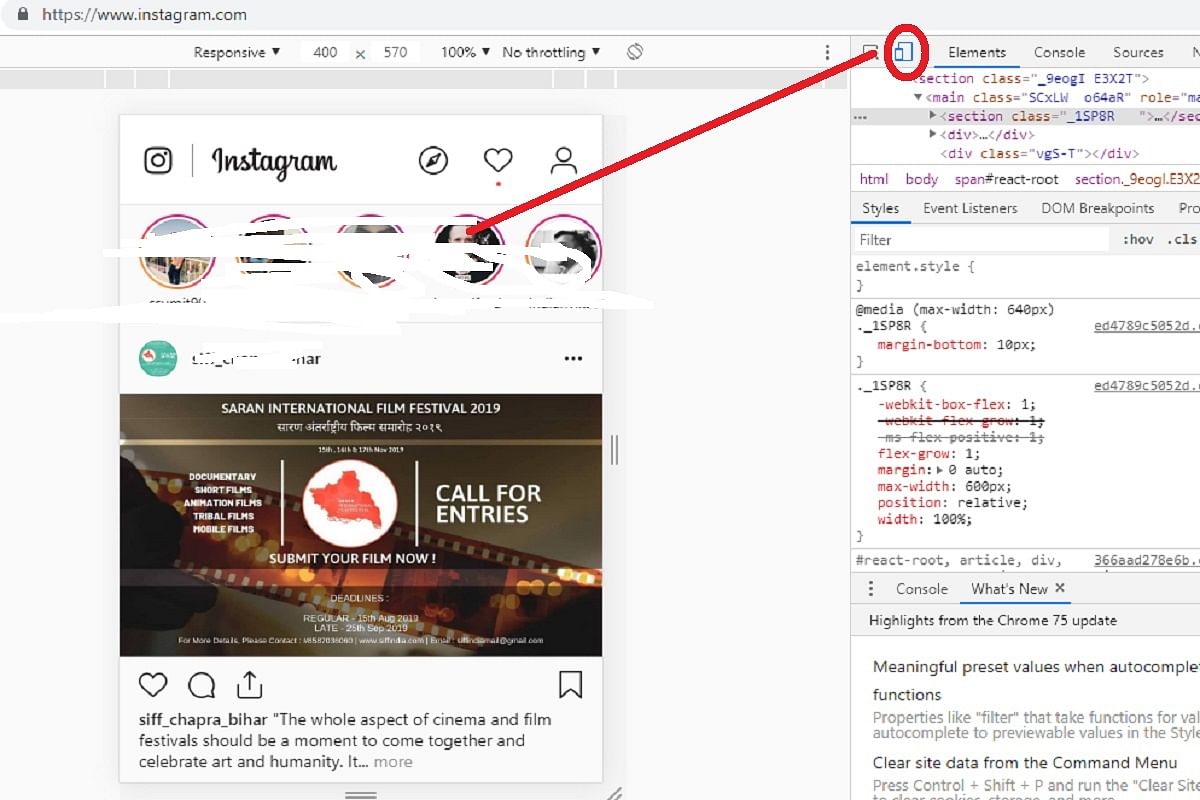Open the 366aad278e6b stylesheet link

click(x=1146, y=561)
